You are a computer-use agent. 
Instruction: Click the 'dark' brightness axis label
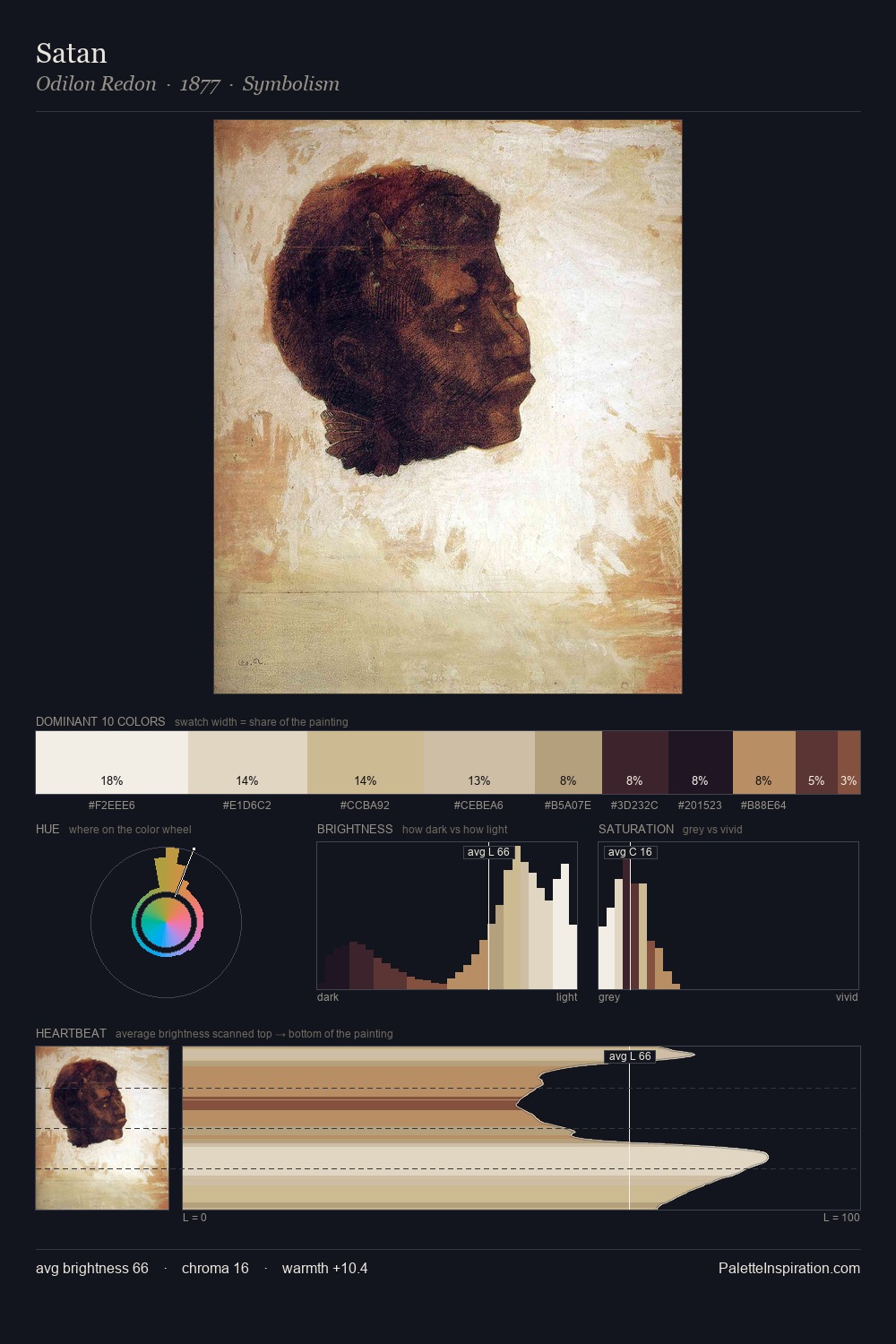click(328, 997)
